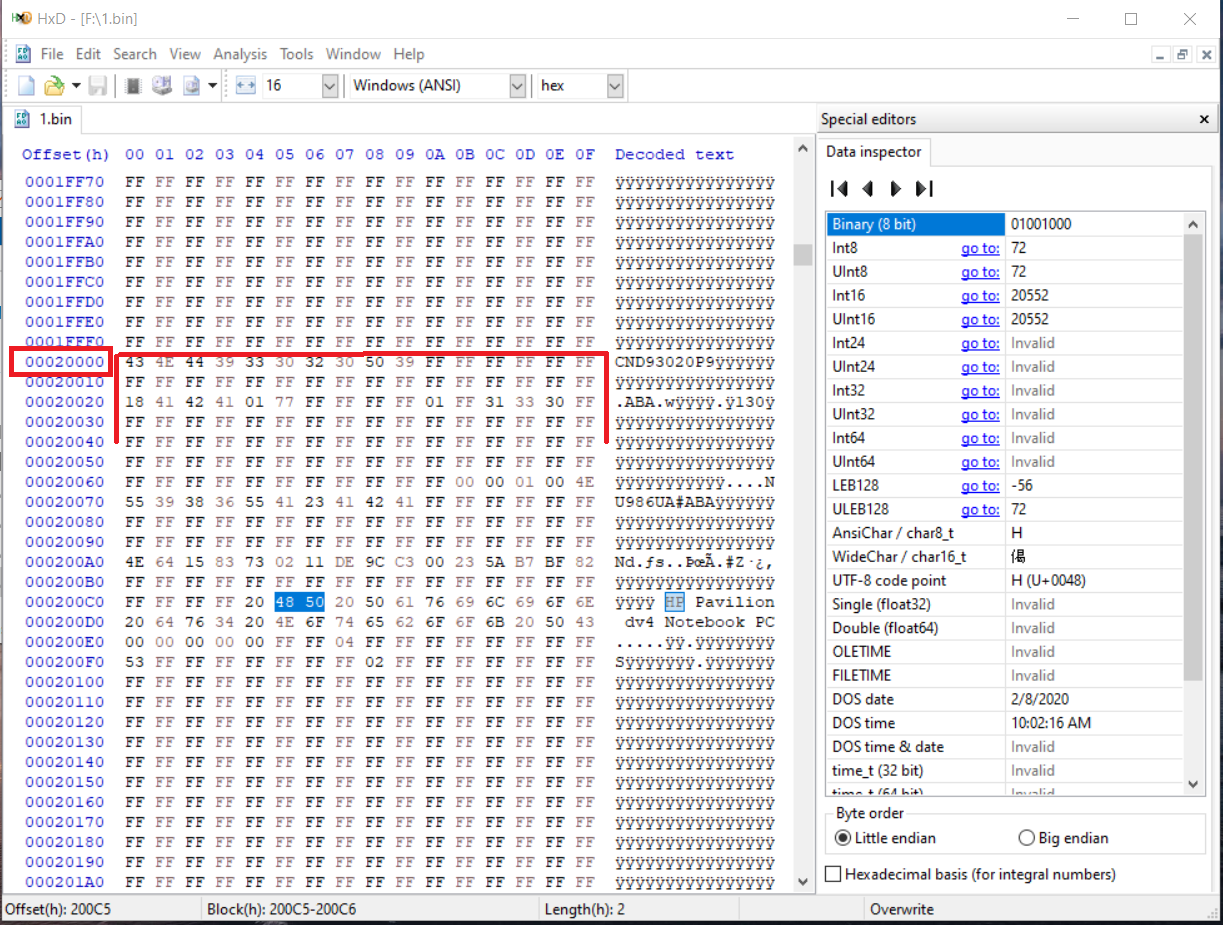1223x925 pixels.
Task: Enable Hexadecimal basis for integral numbers
Action: tap(833, 874)
